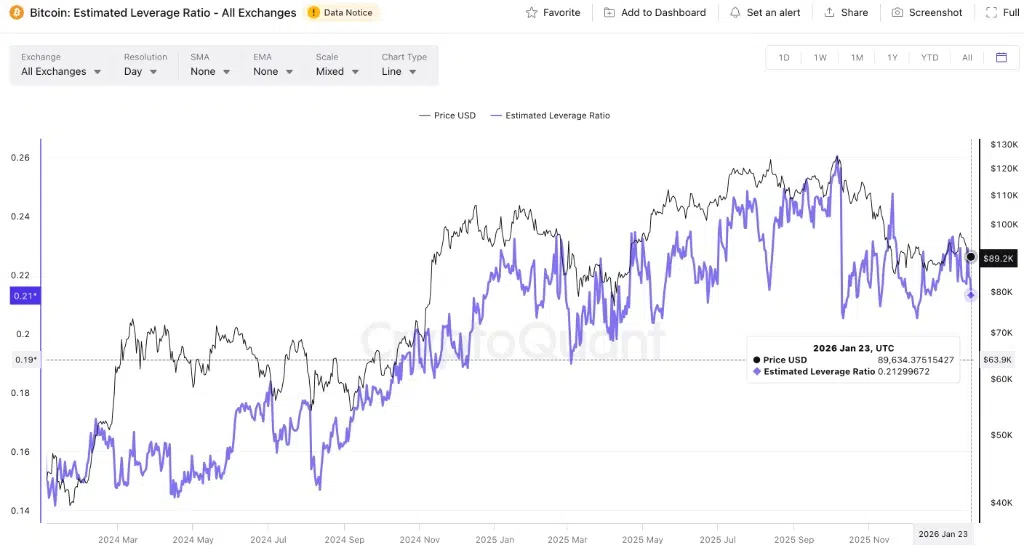Open the Exchange dropdown
Viewport: 1024px width, 550px height.
[x=61, y=72]
